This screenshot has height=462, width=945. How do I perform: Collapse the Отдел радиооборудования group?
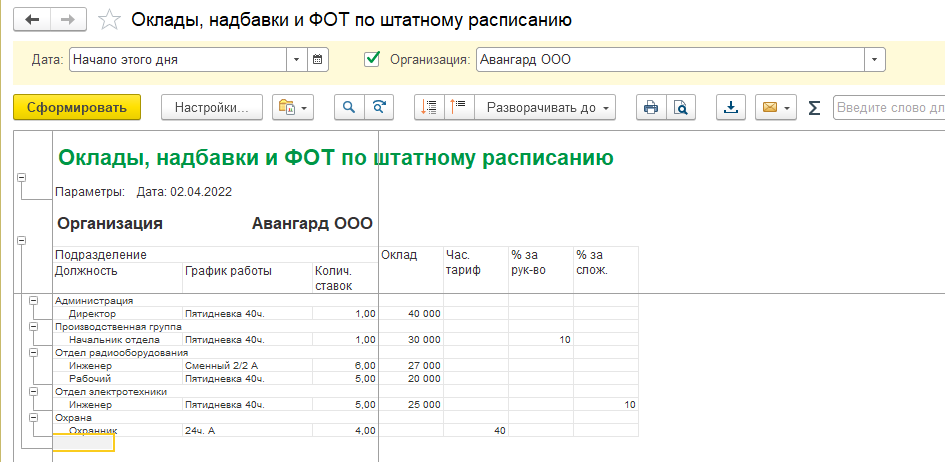[34, 352]
